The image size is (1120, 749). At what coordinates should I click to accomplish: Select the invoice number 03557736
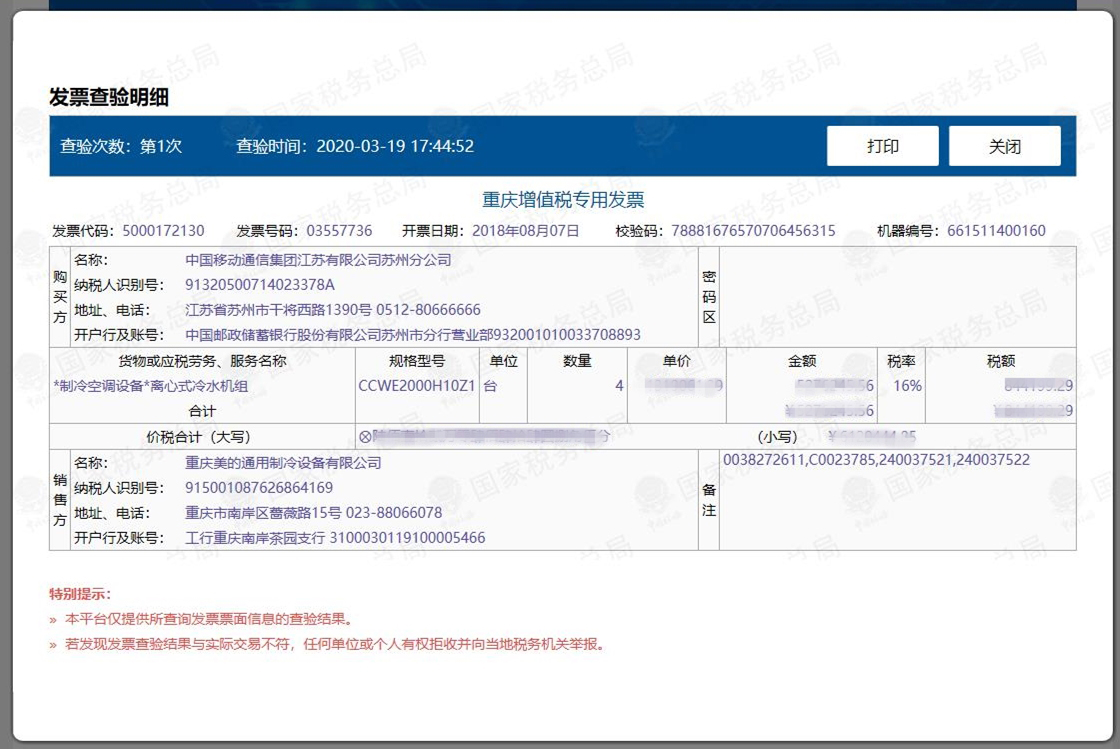pyautogui.click(x=339, y=231)
